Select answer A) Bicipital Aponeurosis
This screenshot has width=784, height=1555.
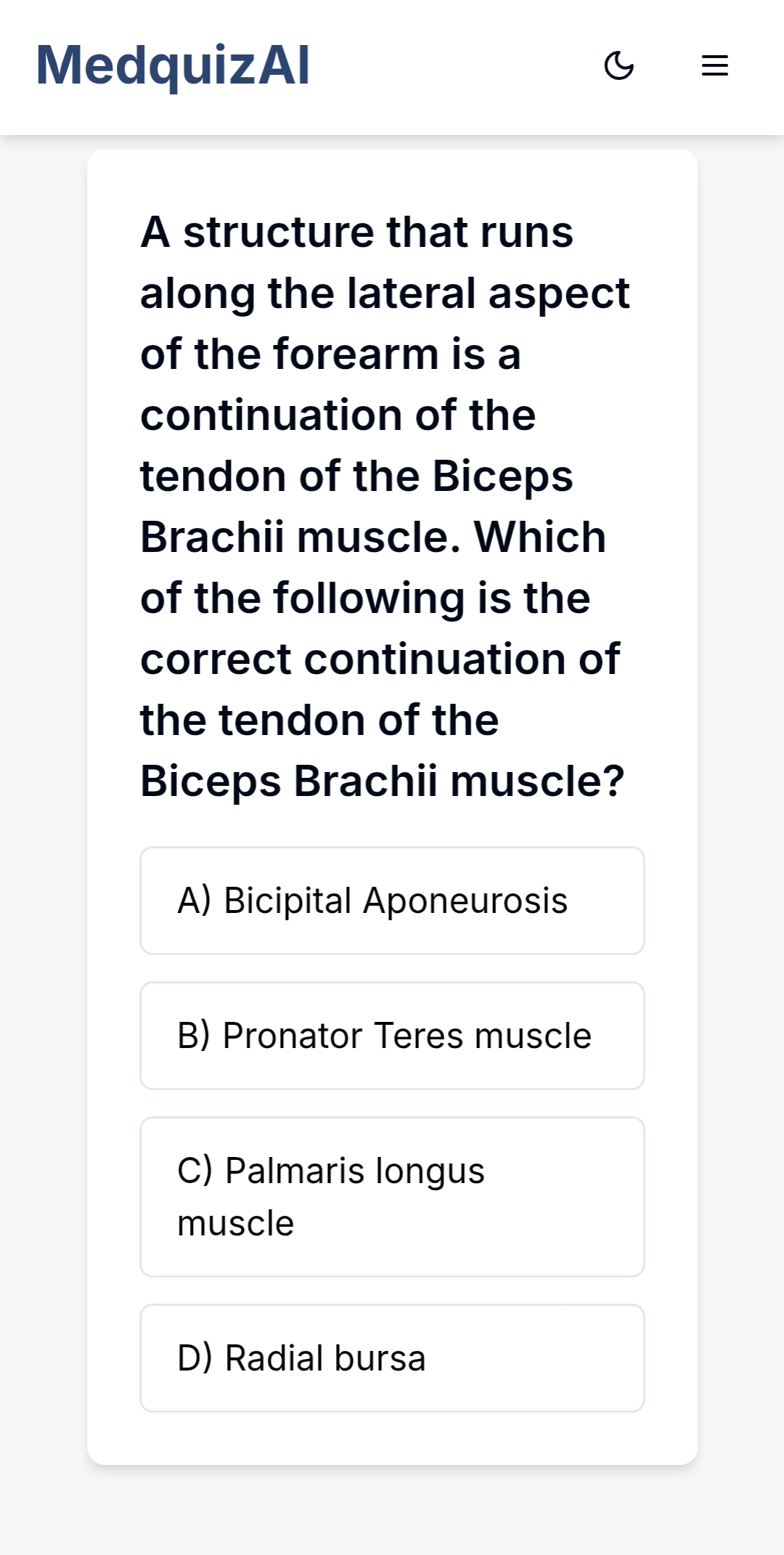[x=392, y=901]
